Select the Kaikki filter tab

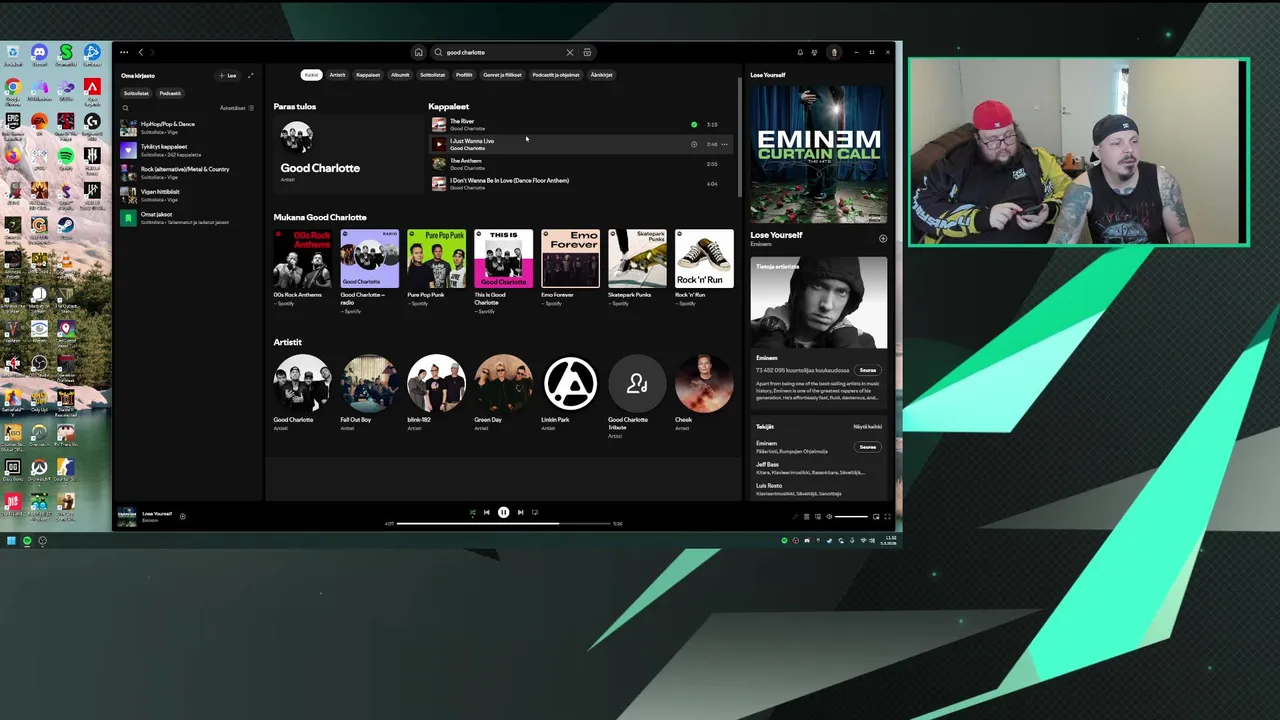pyautogui.click(x=311, y=75)
